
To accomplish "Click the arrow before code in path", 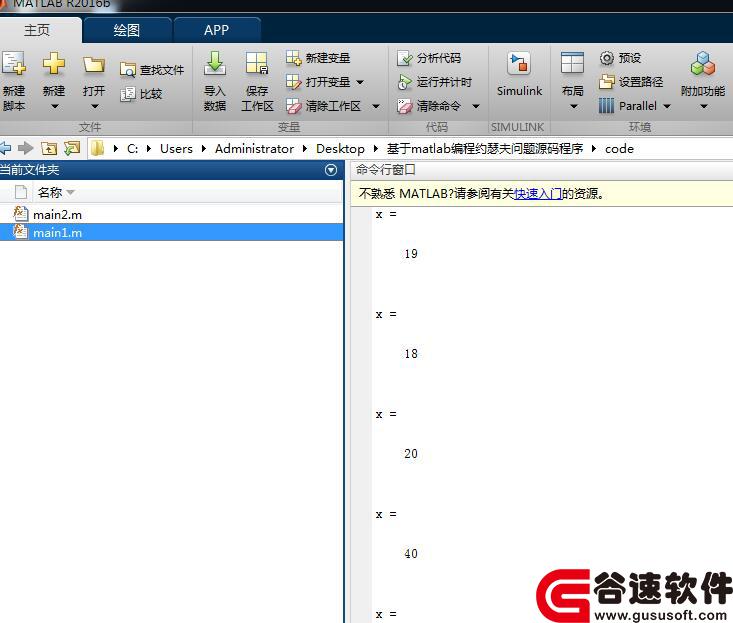I will click(594, 149).
